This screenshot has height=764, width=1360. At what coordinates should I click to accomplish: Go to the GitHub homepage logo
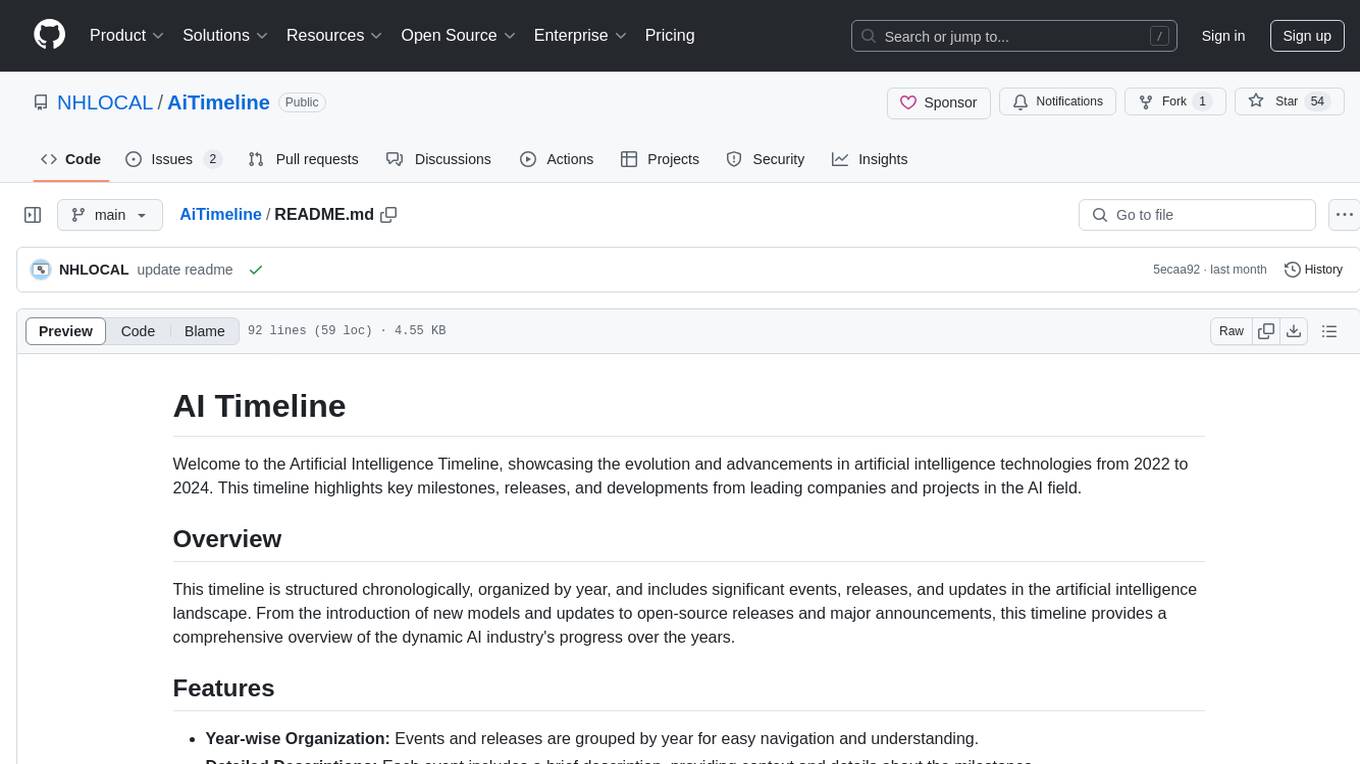tap(49, 35)
